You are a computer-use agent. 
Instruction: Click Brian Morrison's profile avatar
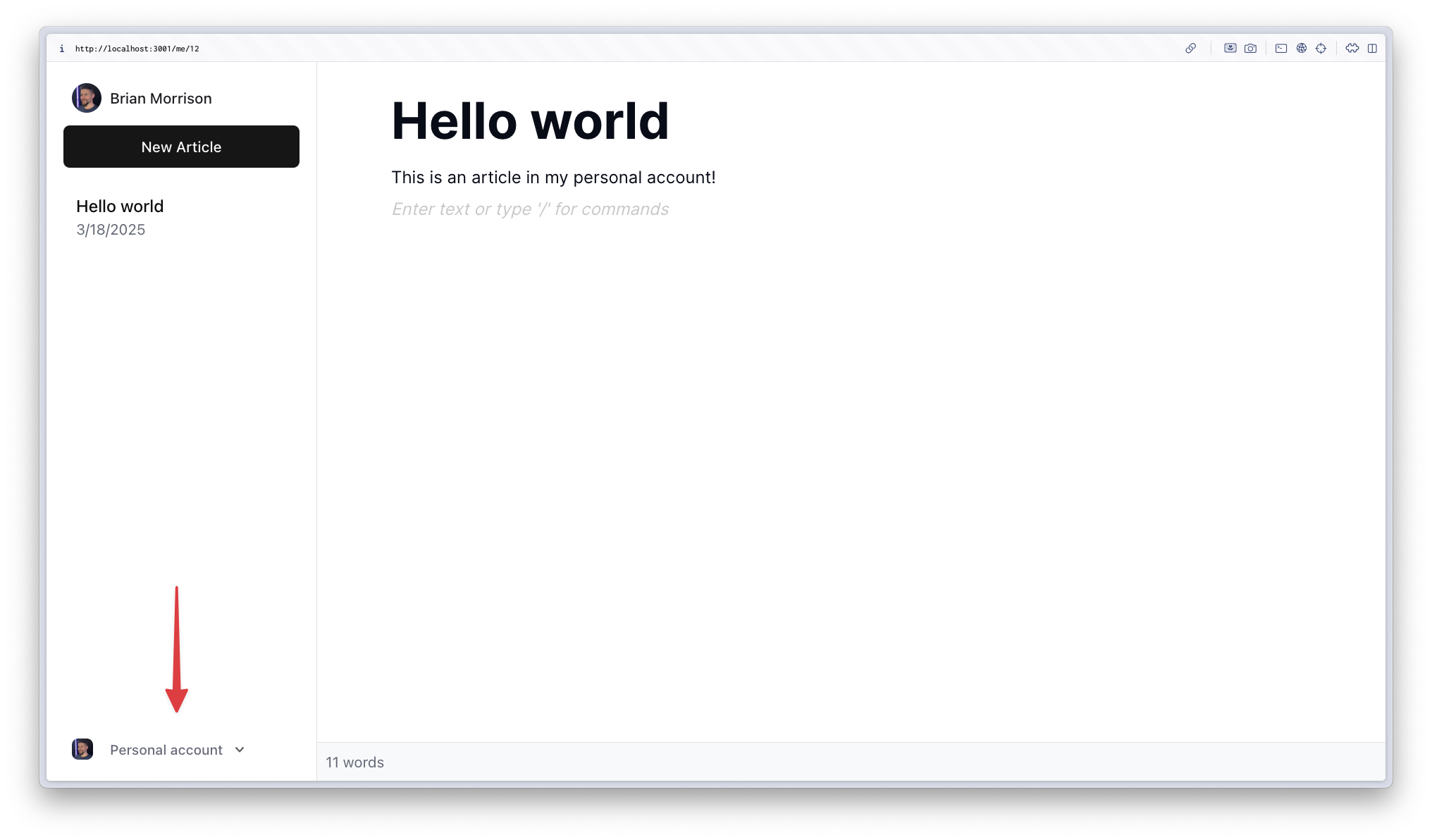87,98
